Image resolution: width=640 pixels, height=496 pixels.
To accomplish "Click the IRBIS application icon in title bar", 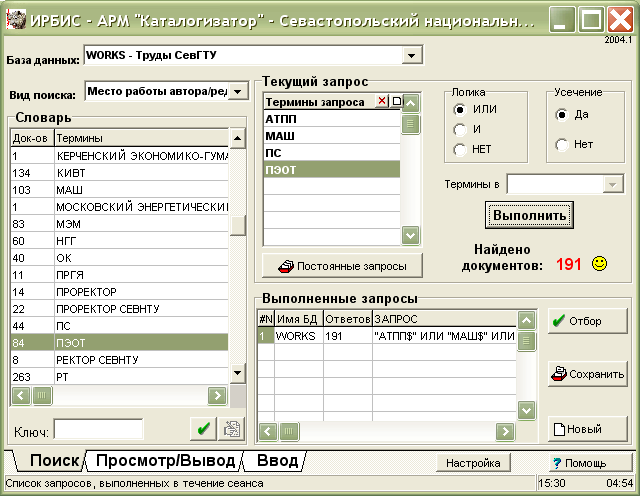I will pos(16,20).
